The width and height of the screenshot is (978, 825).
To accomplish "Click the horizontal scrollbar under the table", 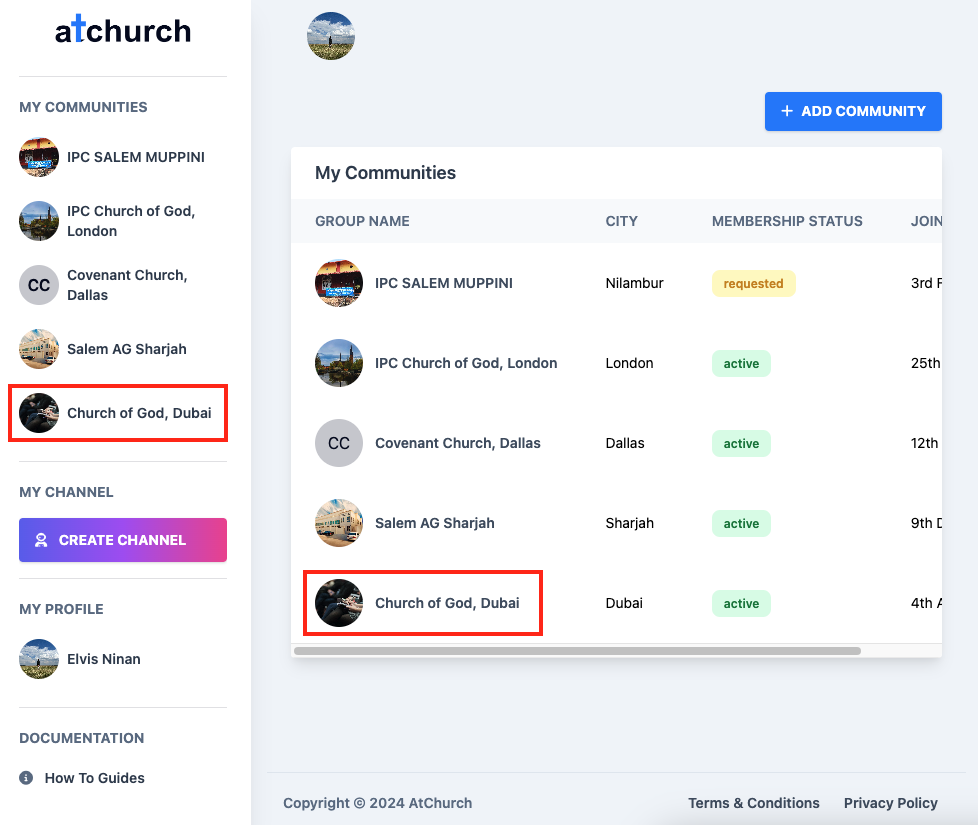I will [x=577, y=651].
